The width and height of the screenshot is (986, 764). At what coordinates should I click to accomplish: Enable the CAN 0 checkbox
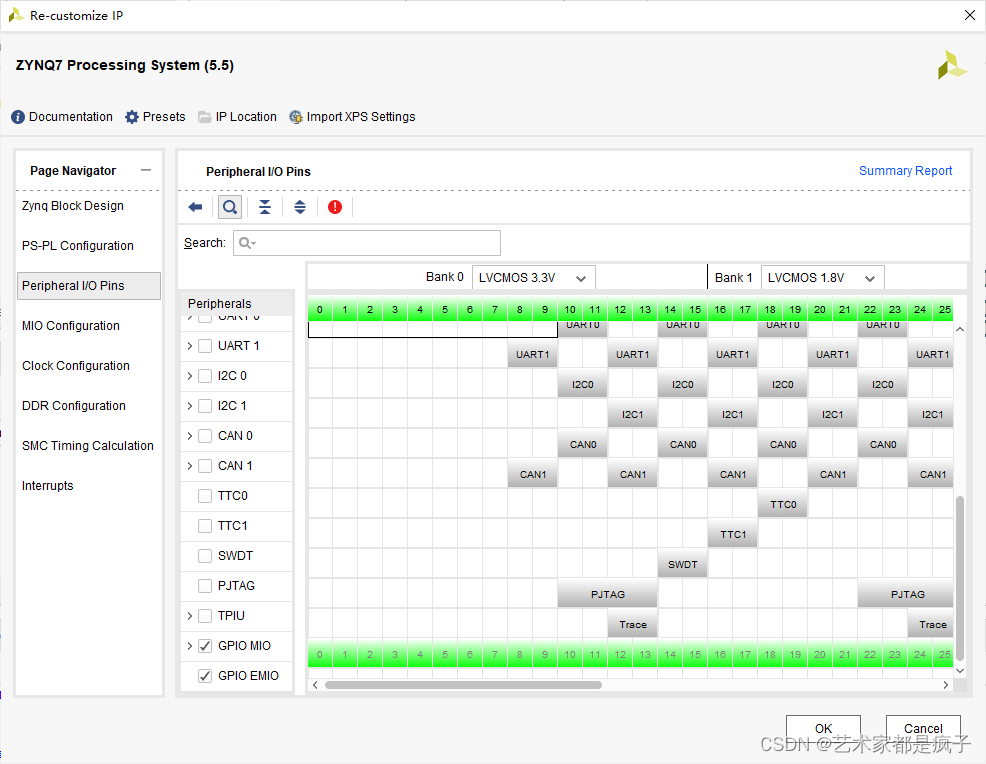205,436
